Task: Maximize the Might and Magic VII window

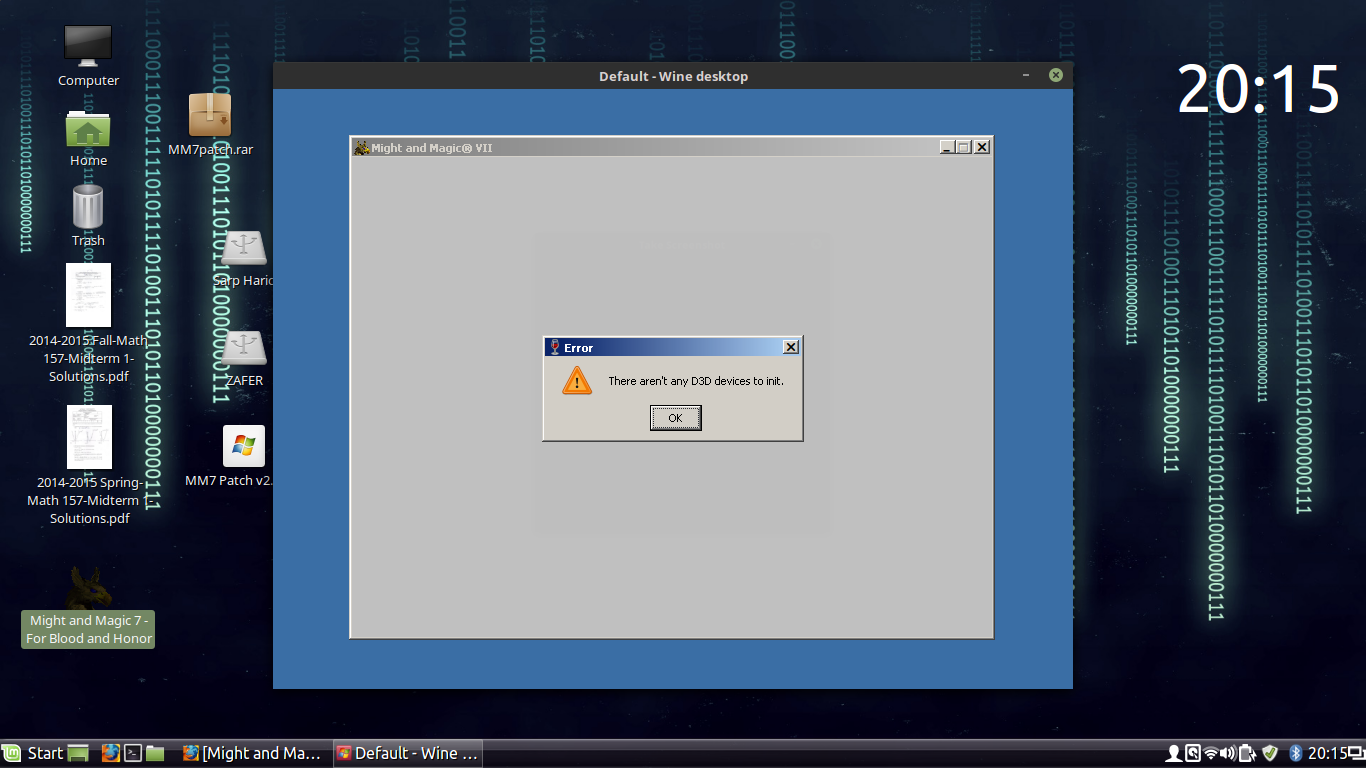Action: click(x=964, y=147)
